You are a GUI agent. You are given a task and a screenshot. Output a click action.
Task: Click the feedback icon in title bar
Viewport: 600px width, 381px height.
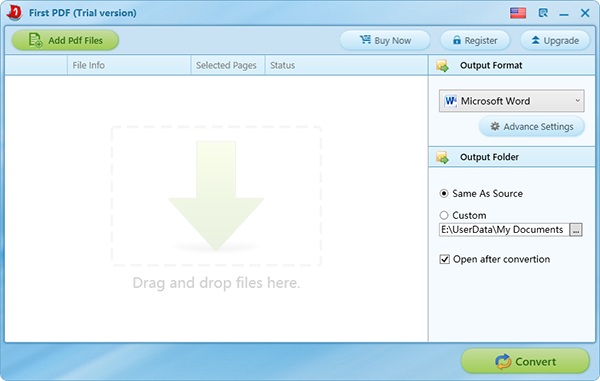click(543, 13)
